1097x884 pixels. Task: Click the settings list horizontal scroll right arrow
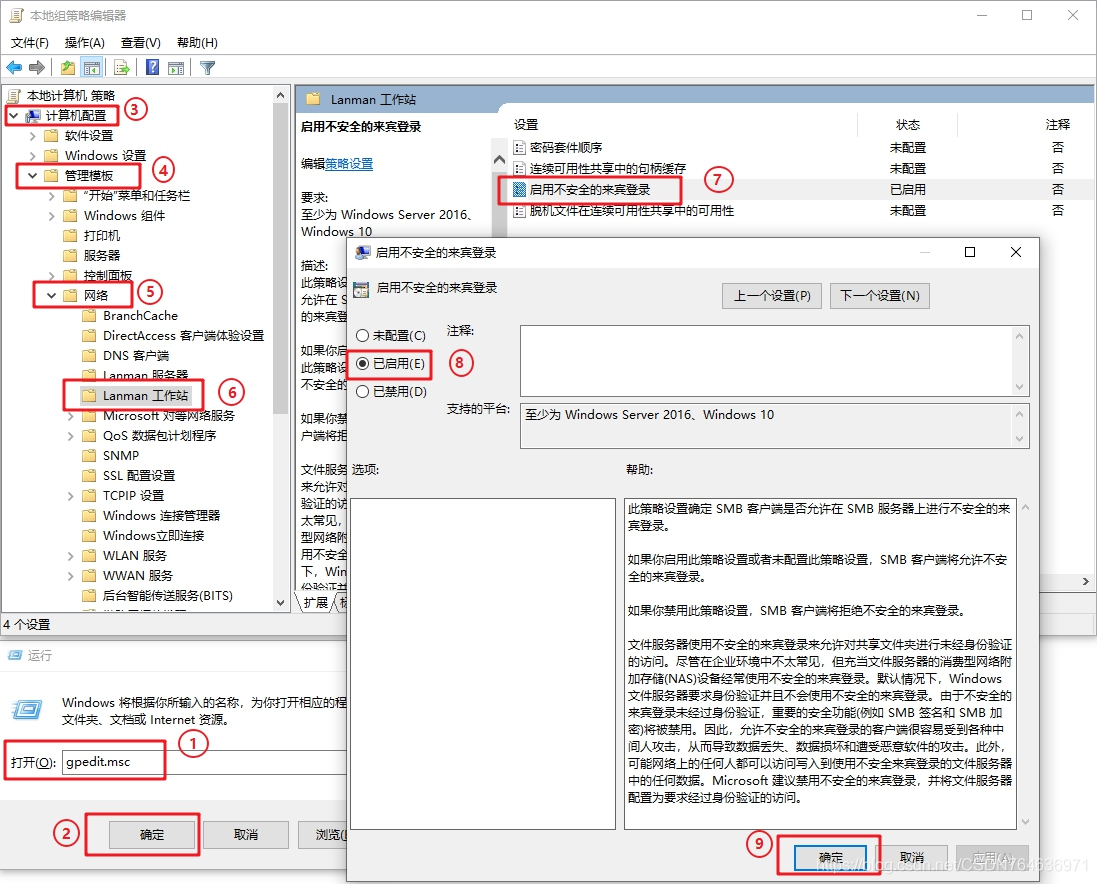coord(1085,581)
